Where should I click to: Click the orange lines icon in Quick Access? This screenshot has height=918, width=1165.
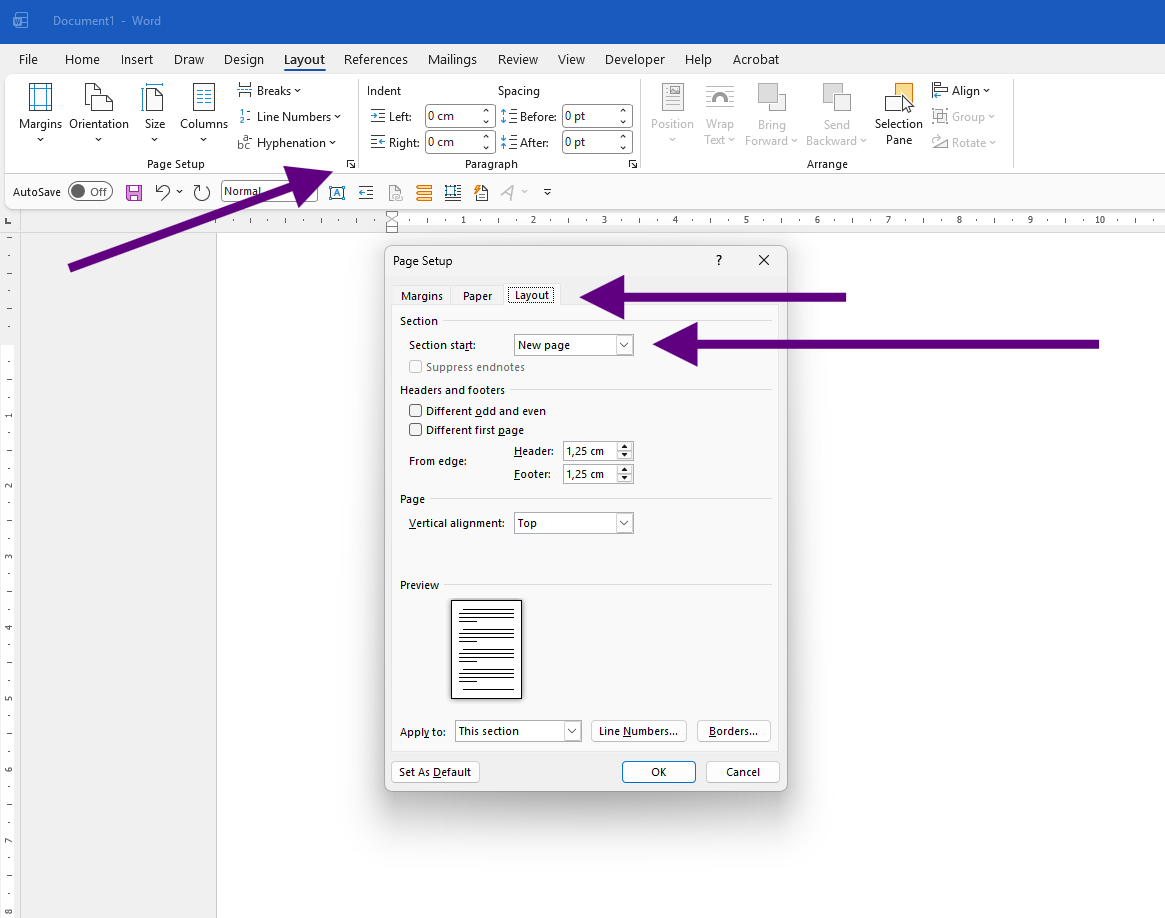coord(424,193)
